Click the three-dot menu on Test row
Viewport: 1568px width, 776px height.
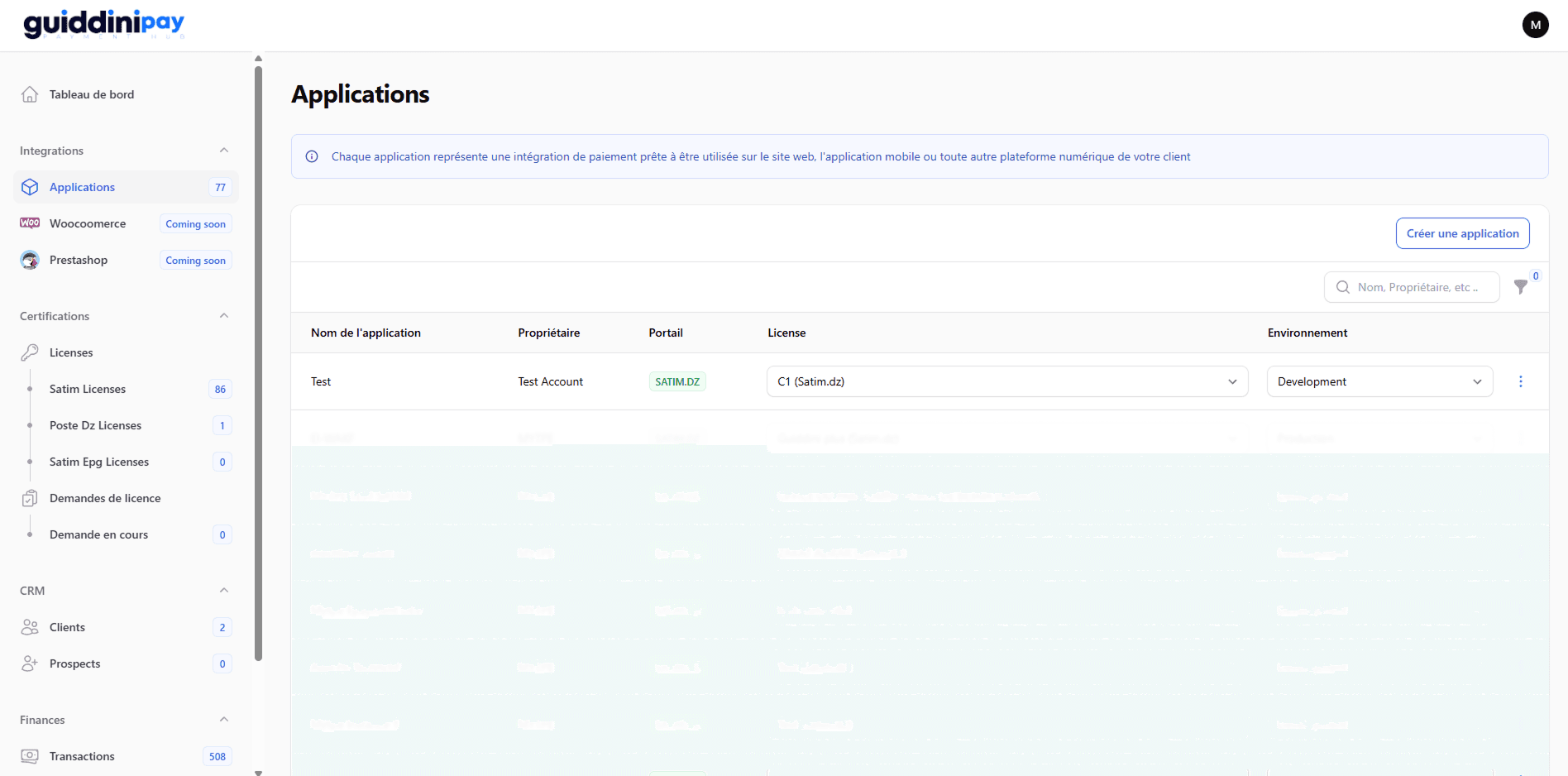(x=1521, y=381)
